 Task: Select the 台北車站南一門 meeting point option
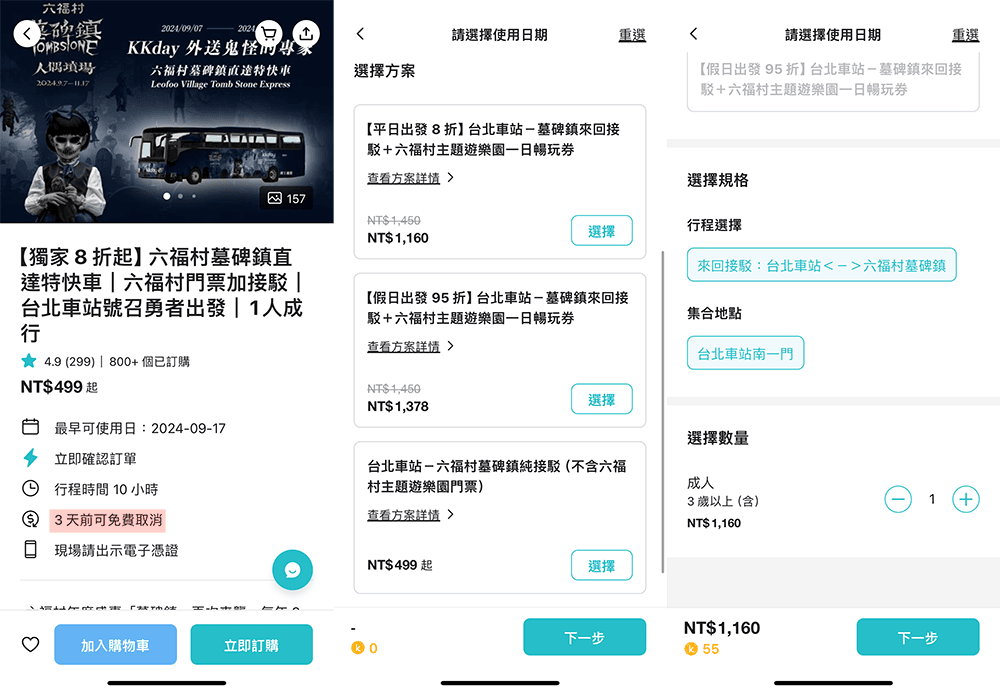pyautogui.click(x=745, y=353)
